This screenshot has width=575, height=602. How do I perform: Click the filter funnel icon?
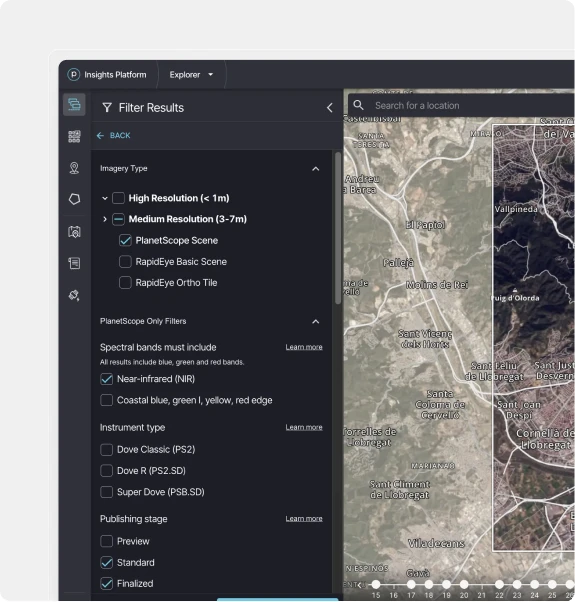(107, 108)
